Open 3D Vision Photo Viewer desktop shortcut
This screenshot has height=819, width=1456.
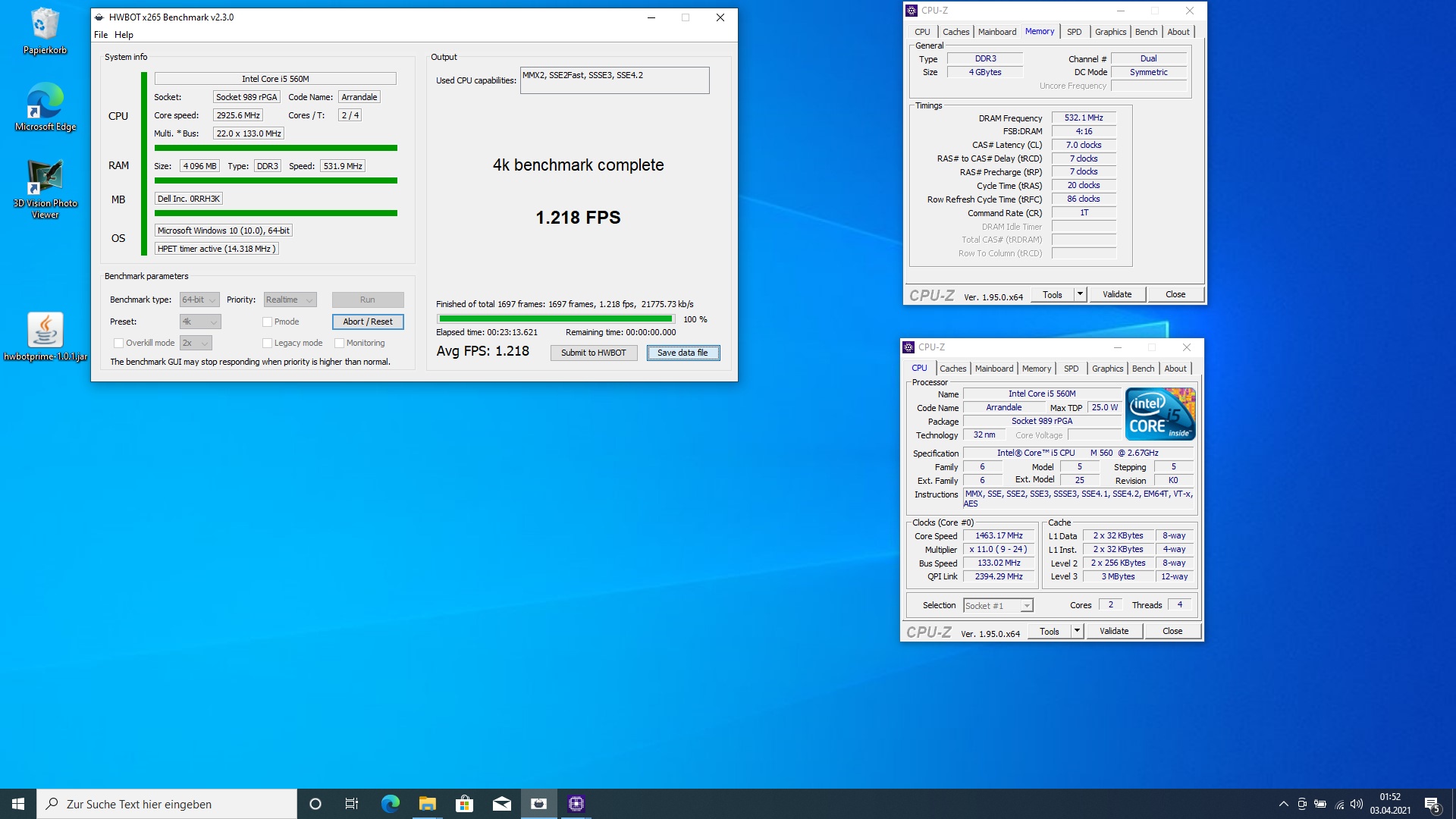pyautogui.click(x=45, y=189)
